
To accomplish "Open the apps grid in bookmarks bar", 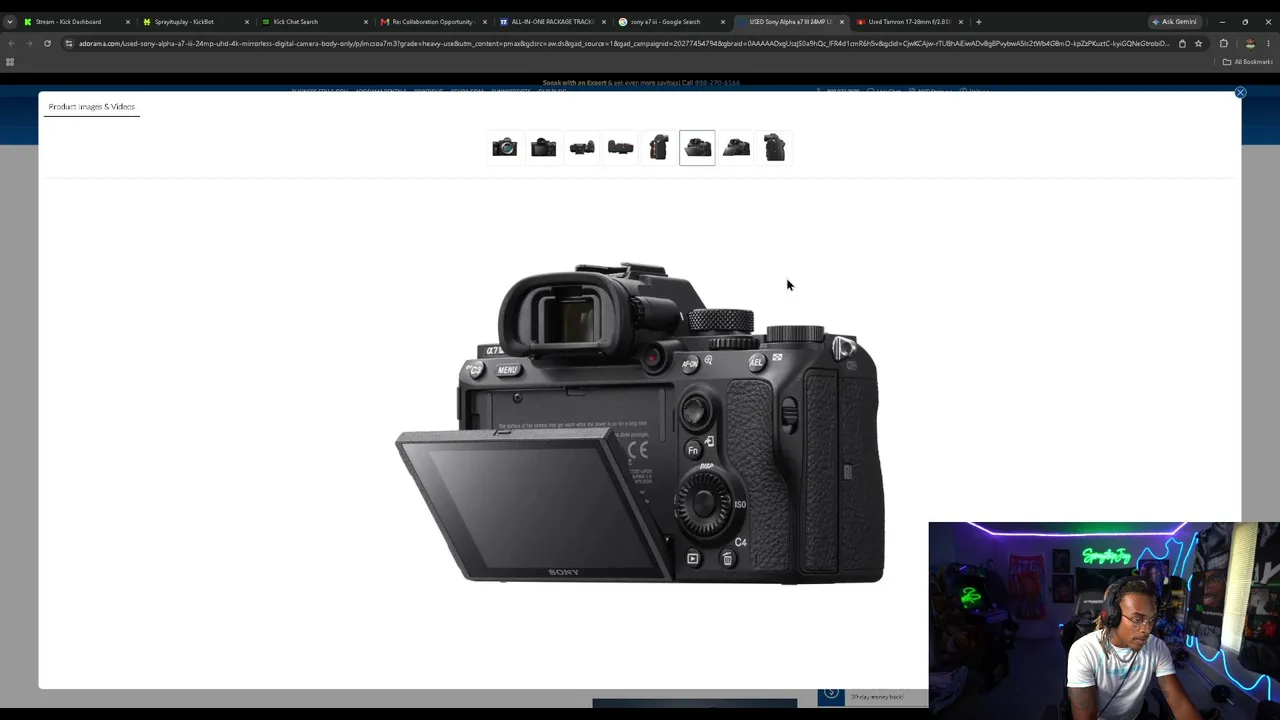I will (10, 62).
